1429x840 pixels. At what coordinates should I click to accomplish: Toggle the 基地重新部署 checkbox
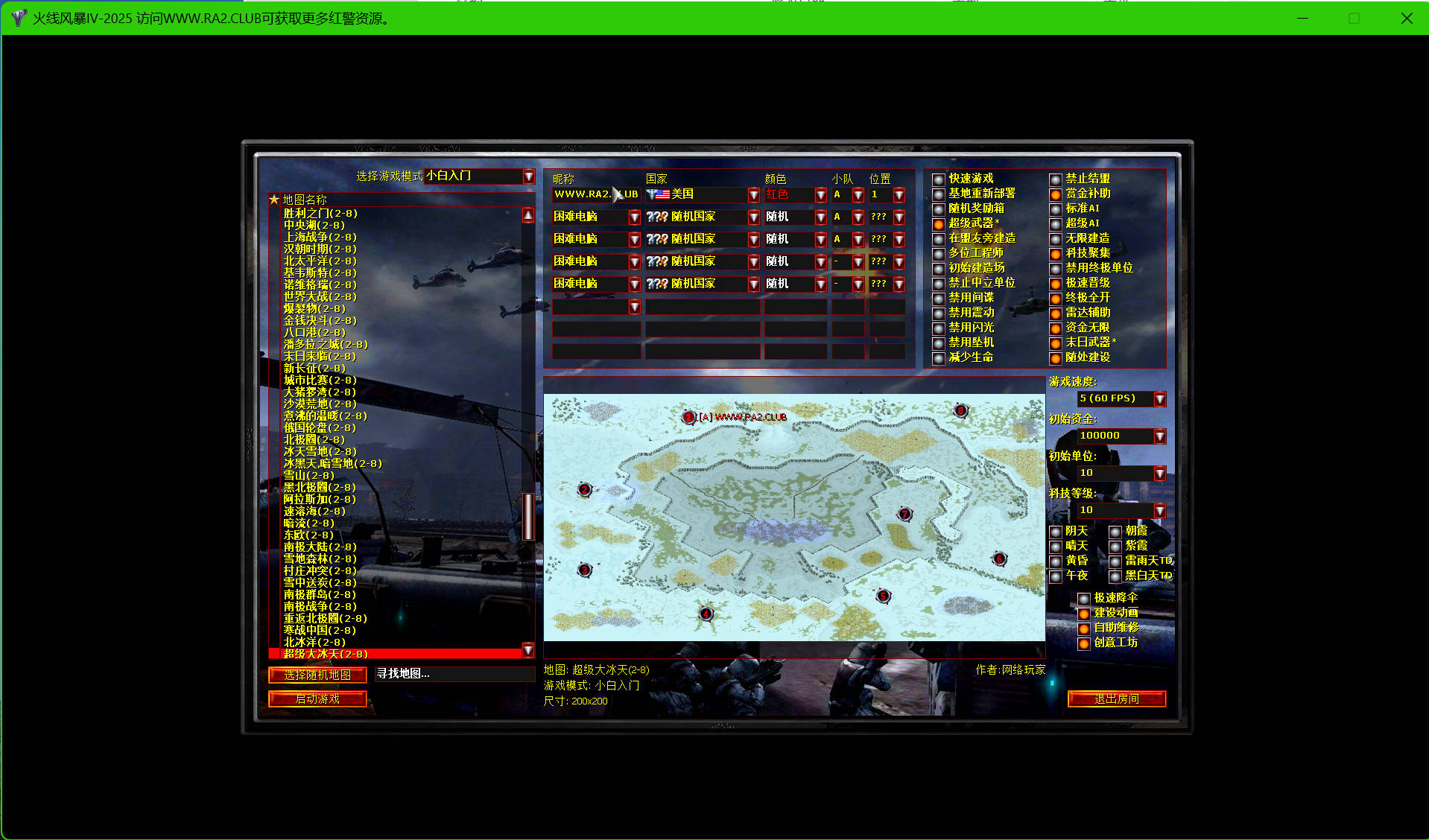pyautogui.click(x=939, y=194)
